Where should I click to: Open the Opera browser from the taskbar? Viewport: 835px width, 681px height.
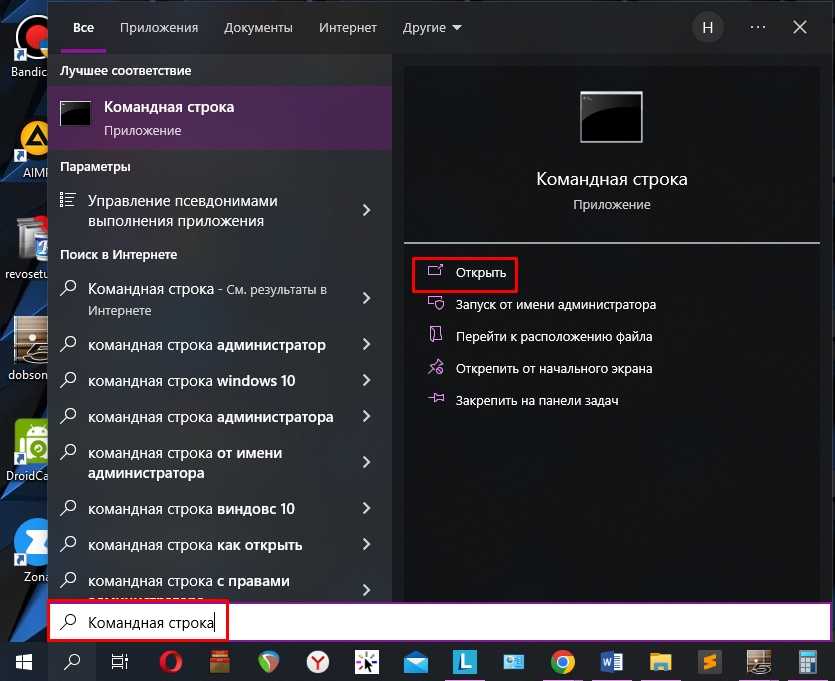click(171, 661)
